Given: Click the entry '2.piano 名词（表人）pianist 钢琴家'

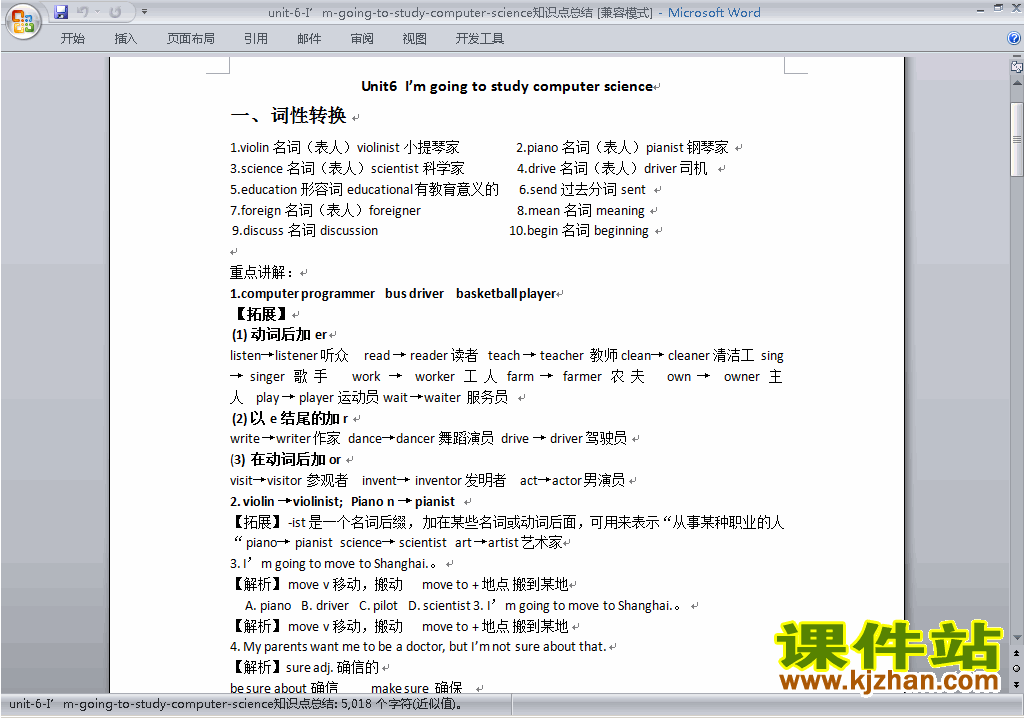Looking at the screenshot, I should coord(622,148).
